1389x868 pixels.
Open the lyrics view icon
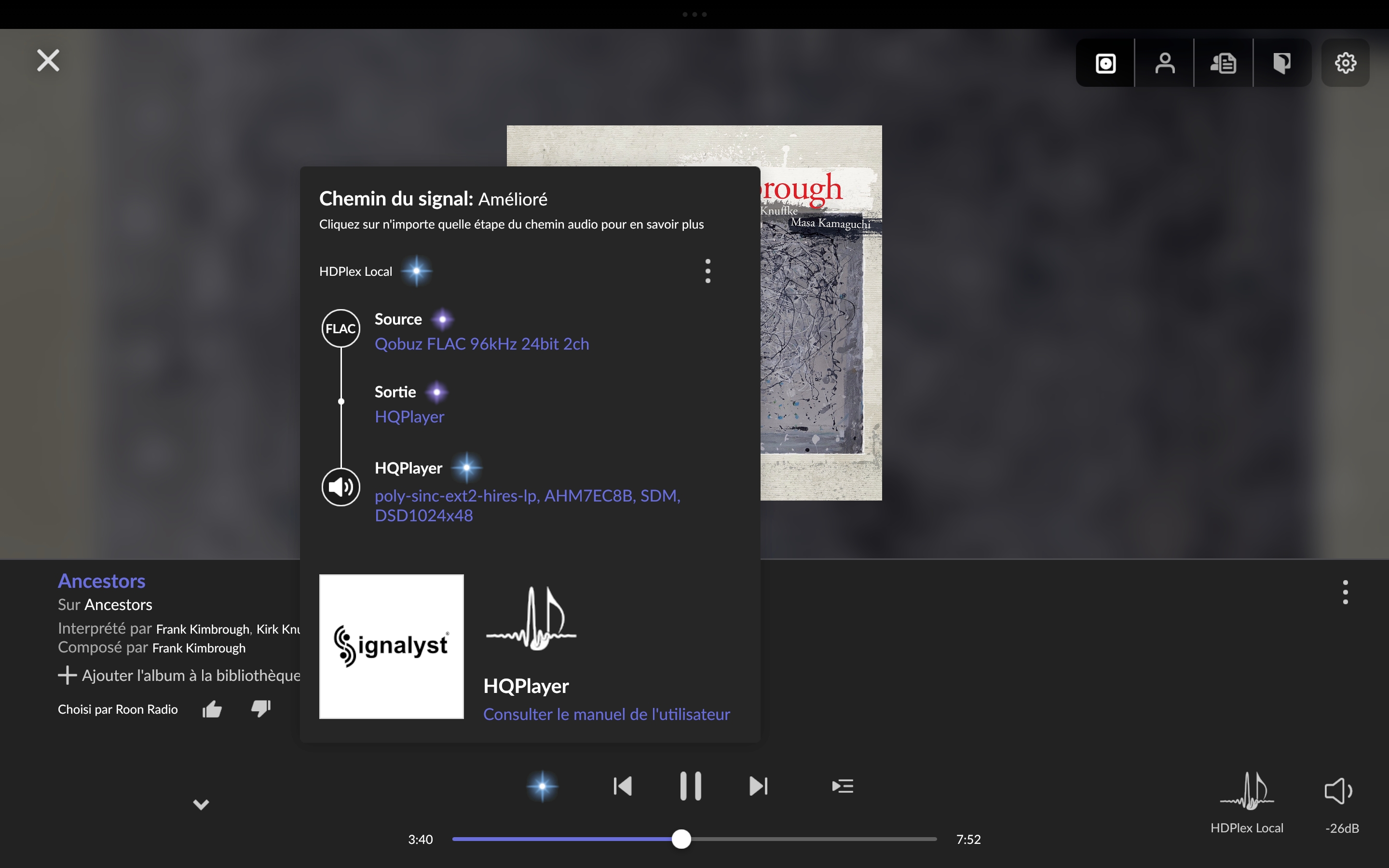[x=1223, y=63]
